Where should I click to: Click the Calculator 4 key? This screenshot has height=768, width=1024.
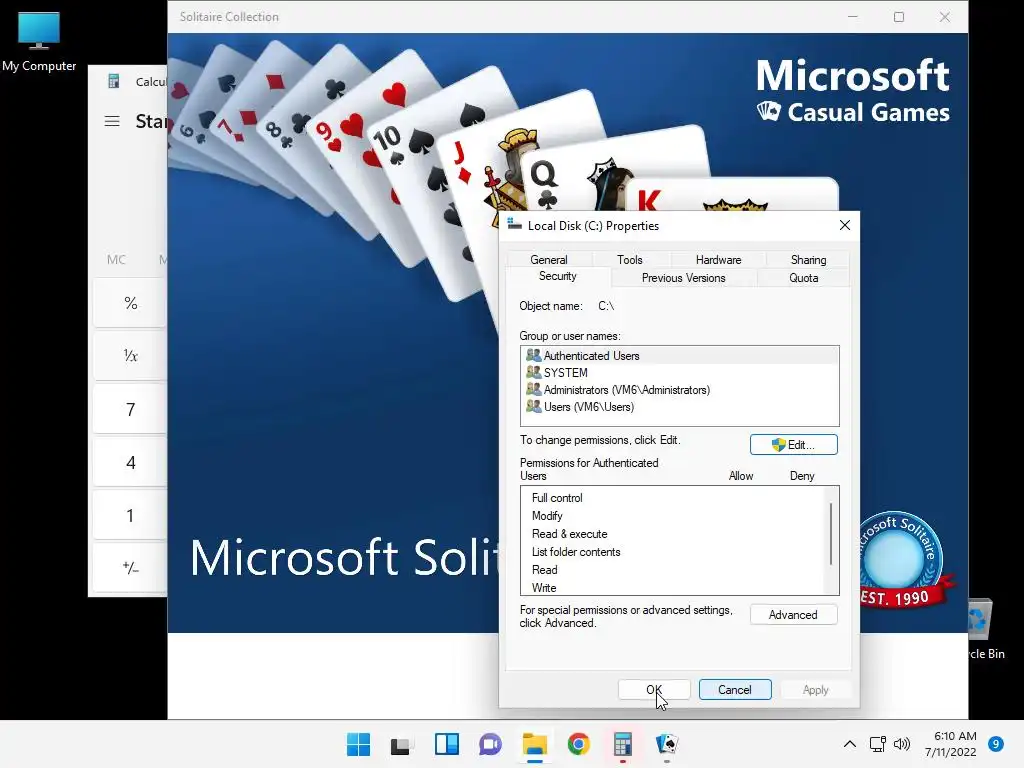[x=131, y=463]
